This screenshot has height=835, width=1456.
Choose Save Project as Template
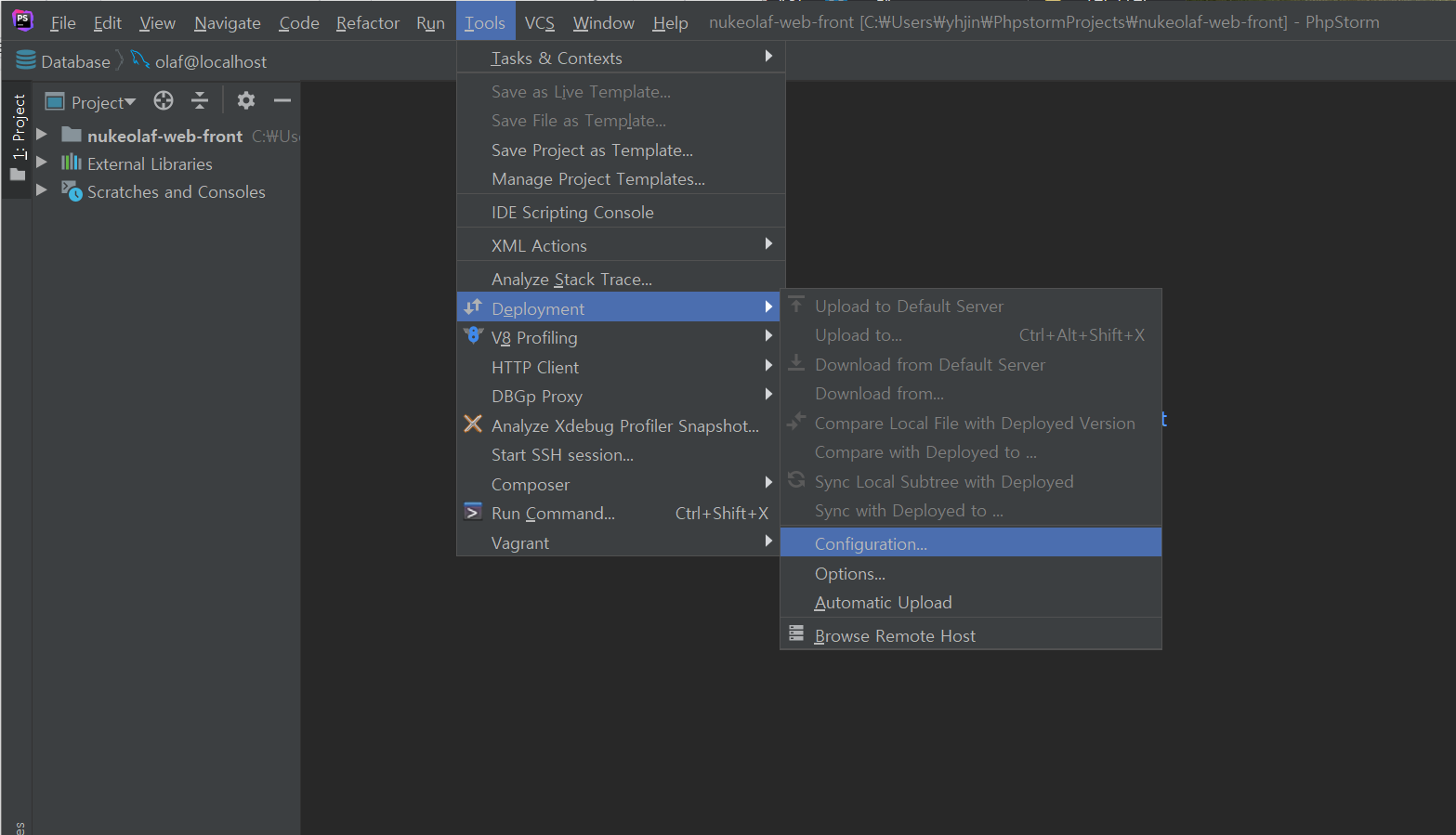coord(621,150)
